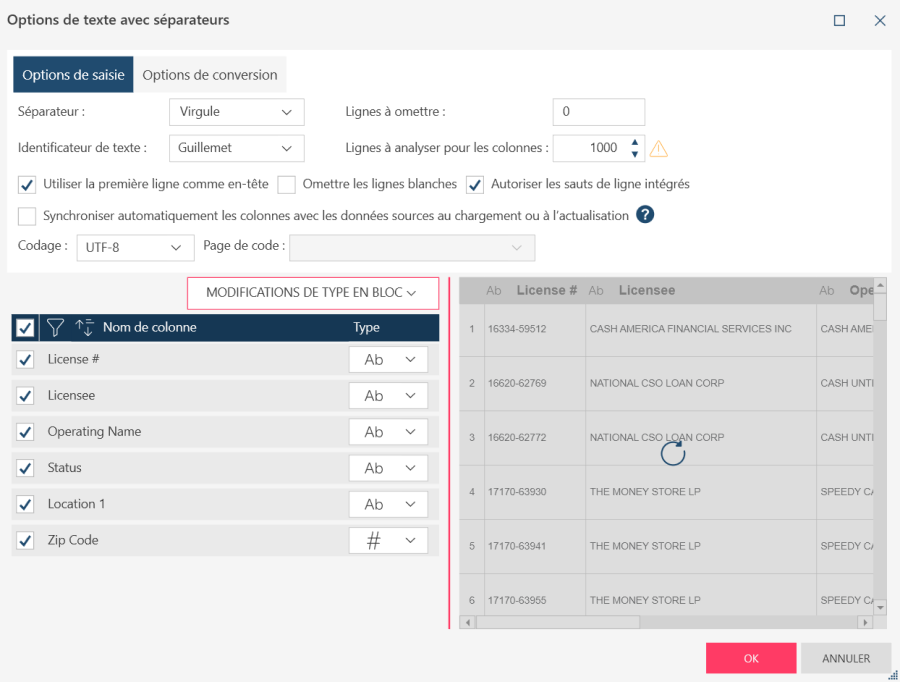Enable 'Omettre les lignes blanches' checkbox
Screen dimensions: 900x682
(x=286, y=184)
